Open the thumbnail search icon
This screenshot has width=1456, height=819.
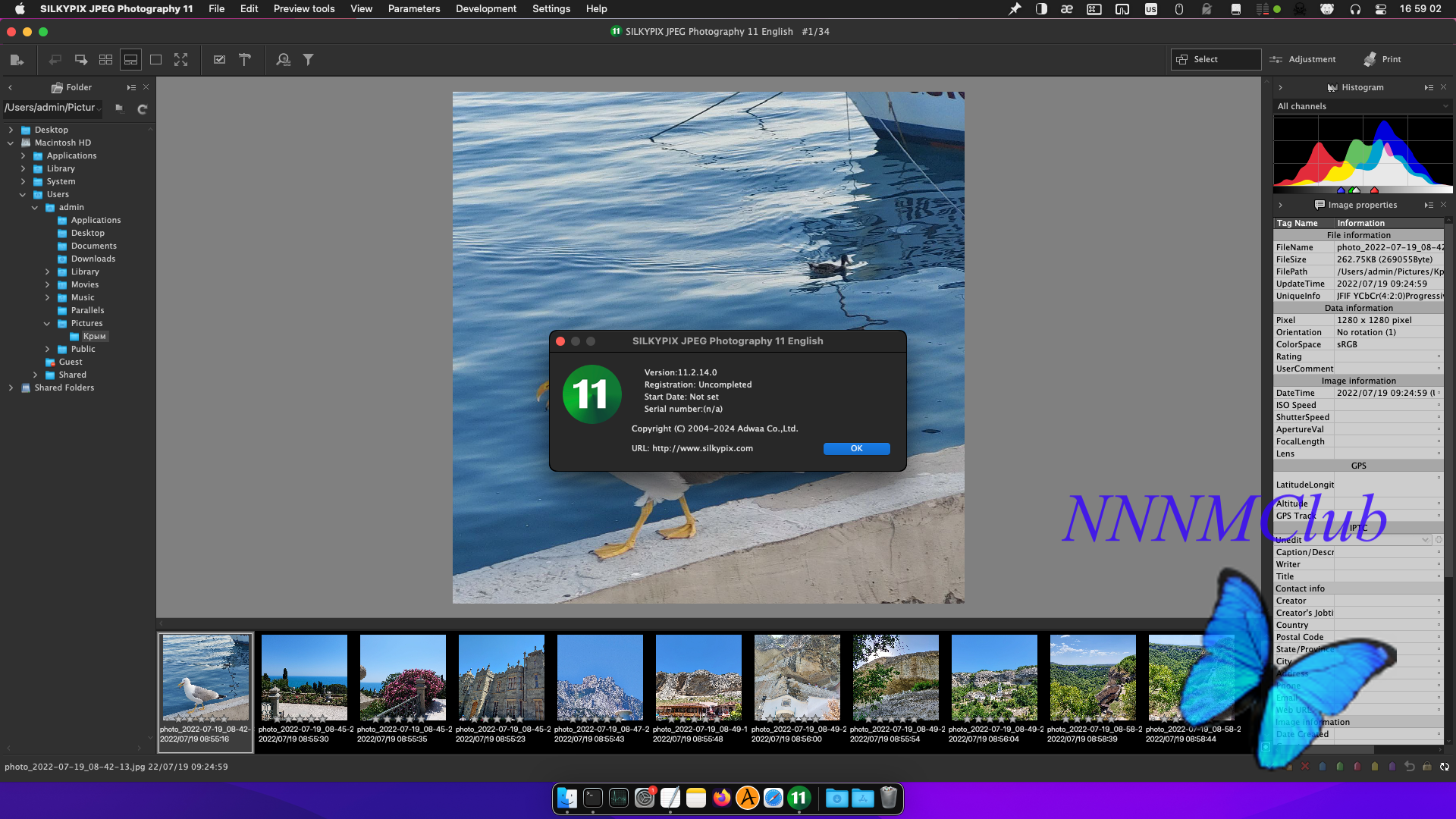point(284,60)
